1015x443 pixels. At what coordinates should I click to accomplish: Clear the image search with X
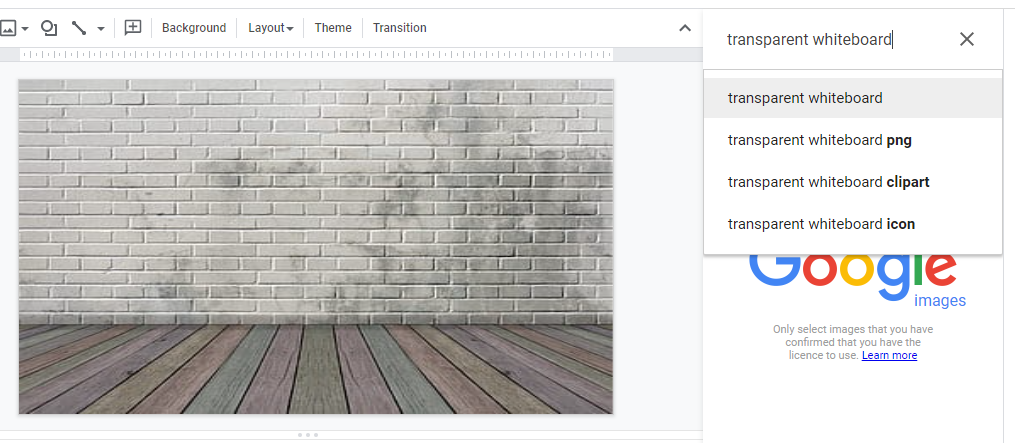tap(966, 39)
